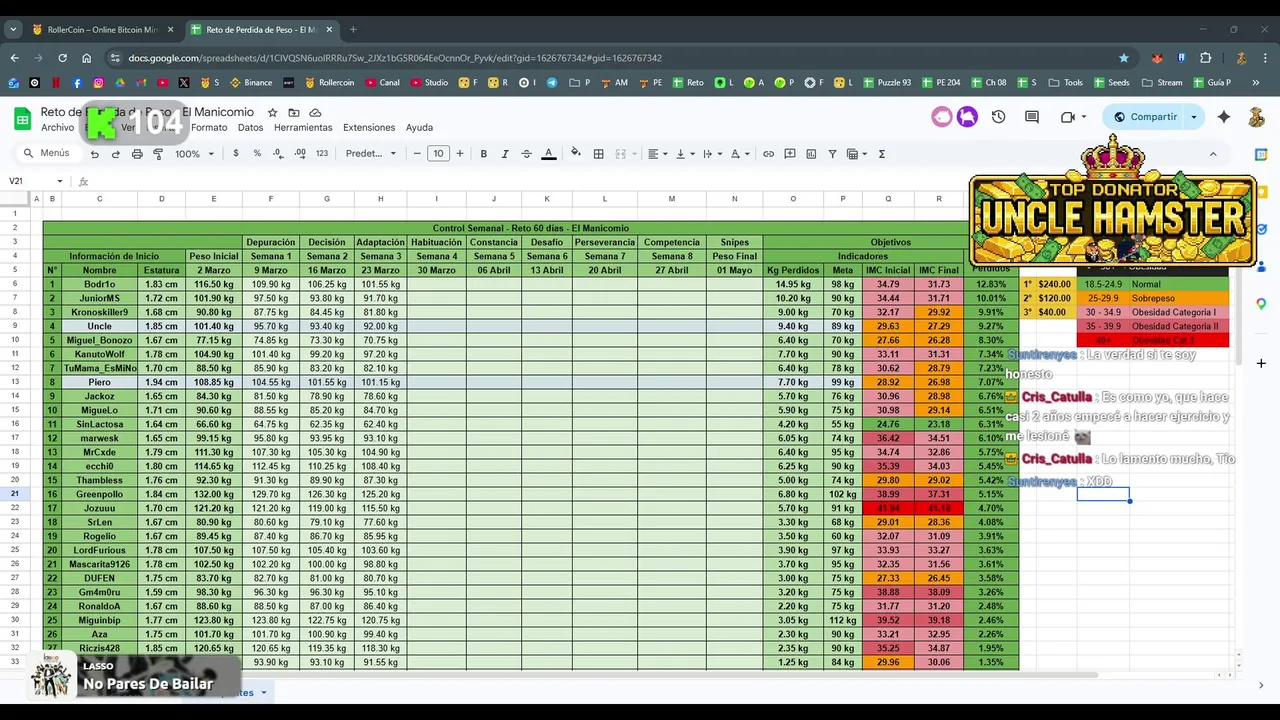Open the vertical alignment dropdown

pos(685,154)
